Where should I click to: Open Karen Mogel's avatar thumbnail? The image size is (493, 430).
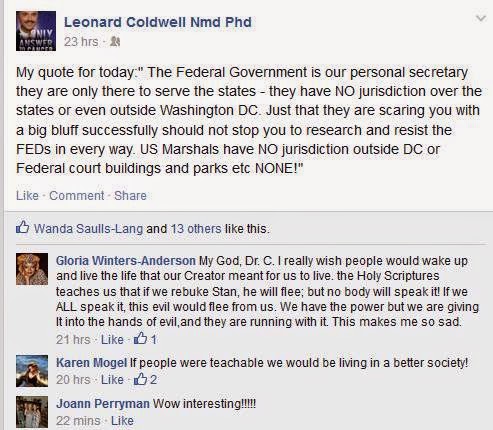[x=32, y=371]
